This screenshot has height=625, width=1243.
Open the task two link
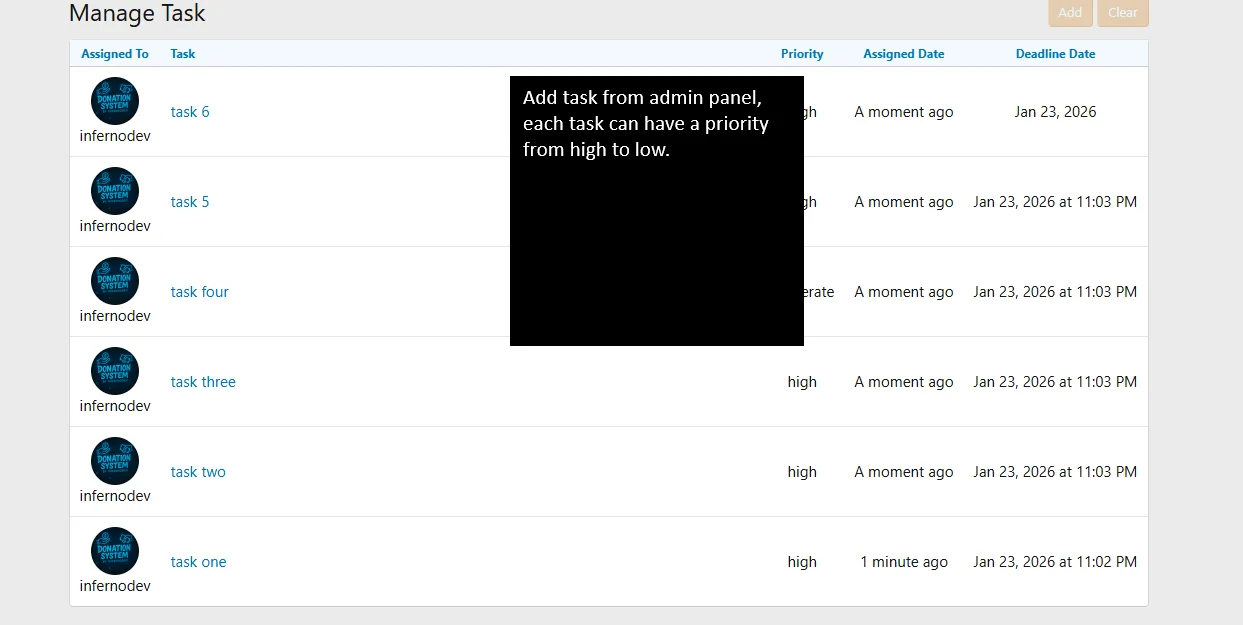198,472
